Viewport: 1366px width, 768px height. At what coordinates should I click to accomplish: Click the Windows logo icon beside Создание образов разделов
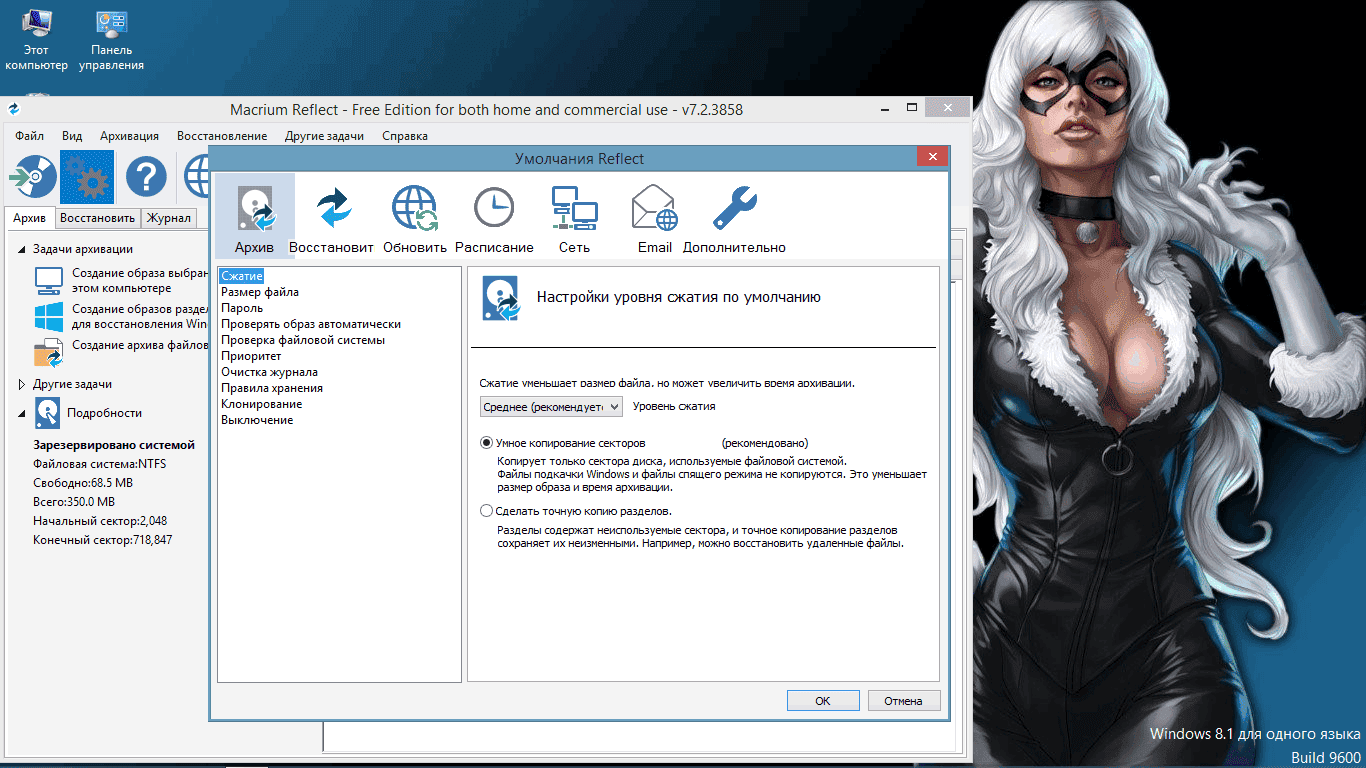tap(48, 317)
